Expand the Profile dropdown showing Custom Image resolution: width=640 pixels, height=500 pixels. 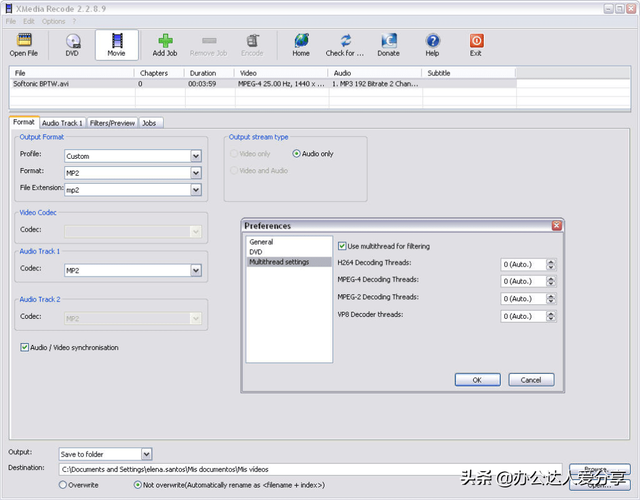(x=196, y=156)
